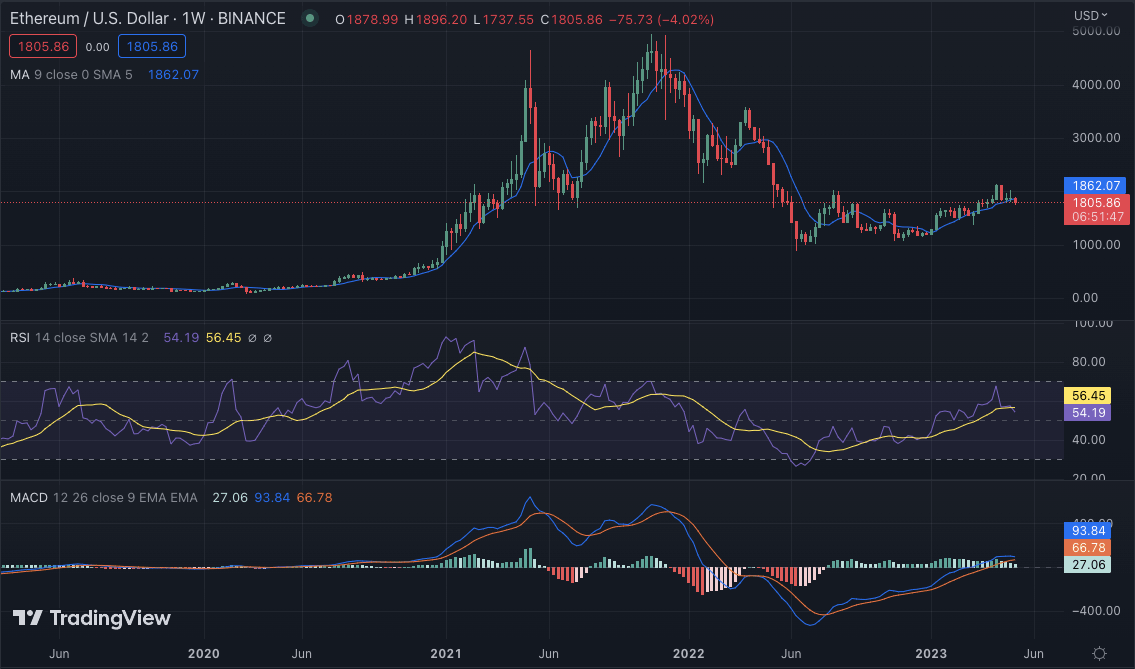Viewport: 1135px width, 669px height.
Task: Click 3000.00 on price scale
Action: click(1096, 138)
